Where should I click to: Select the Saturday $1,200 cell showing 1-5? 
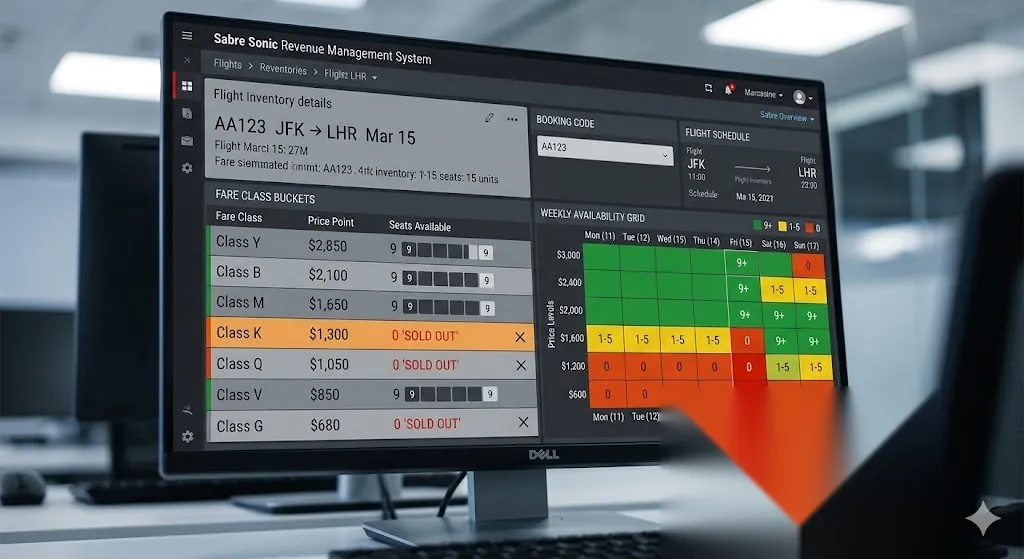click(x=782, y=368)
